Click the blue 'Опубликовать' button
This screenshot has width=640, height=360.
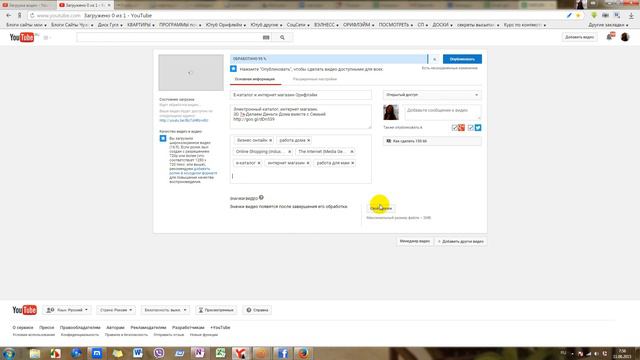(x=462, y=59)
